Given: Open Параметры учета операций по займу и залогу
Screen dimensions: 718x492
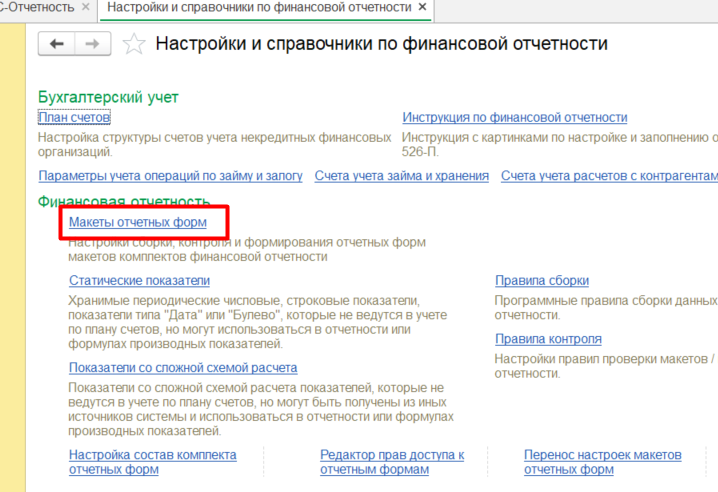Looking at the screenshot, I should point(170,176).
